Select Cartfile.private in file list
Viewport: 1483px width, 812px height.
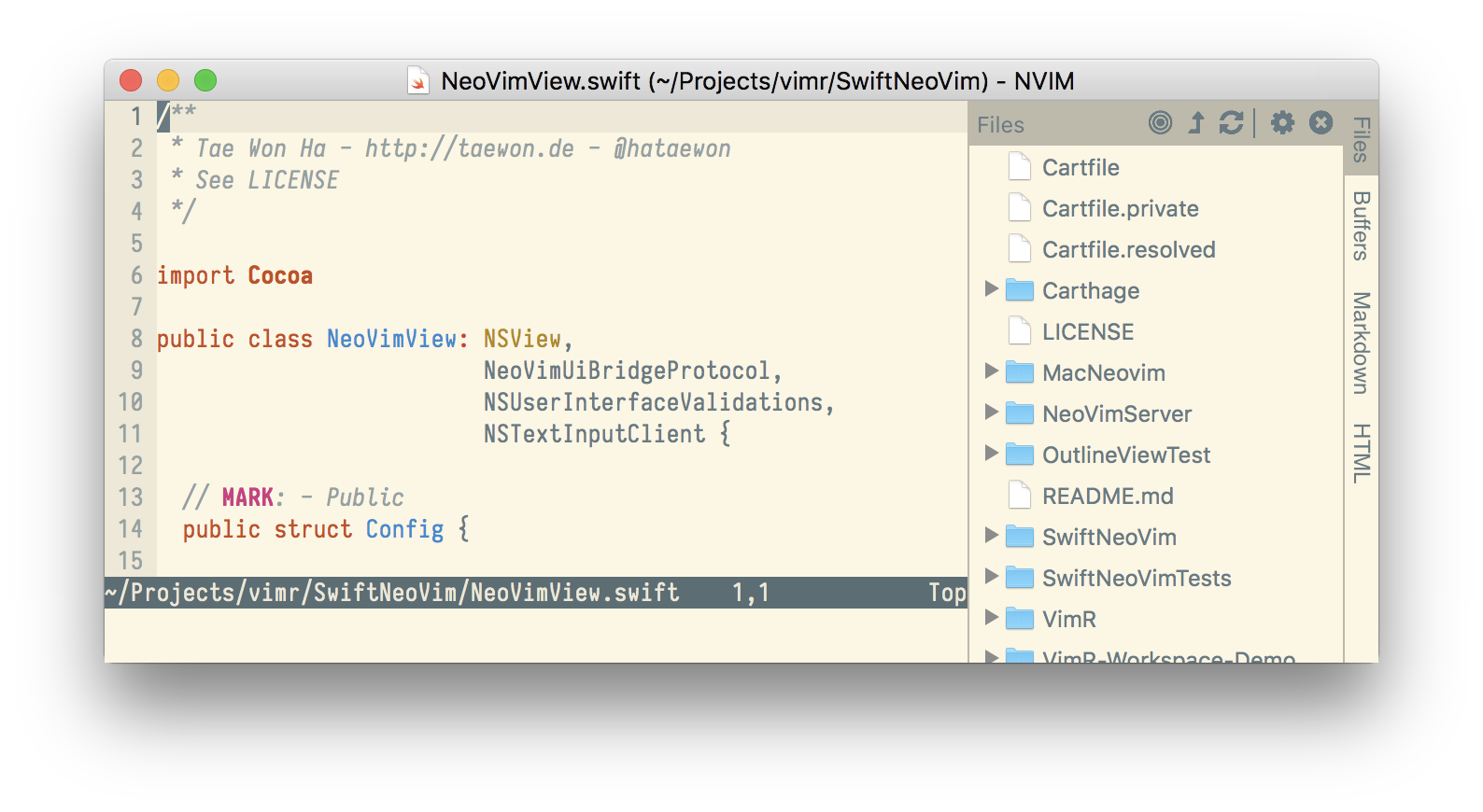[1121, 209]
